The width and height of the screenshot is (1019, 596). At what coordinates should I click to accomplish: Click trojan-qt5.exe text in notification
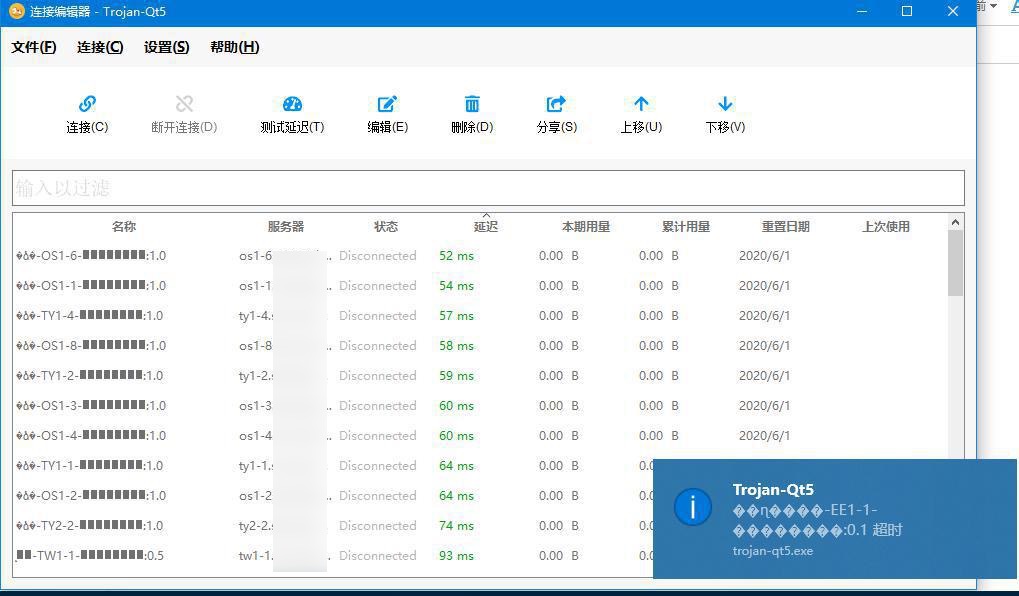[773, 551]
